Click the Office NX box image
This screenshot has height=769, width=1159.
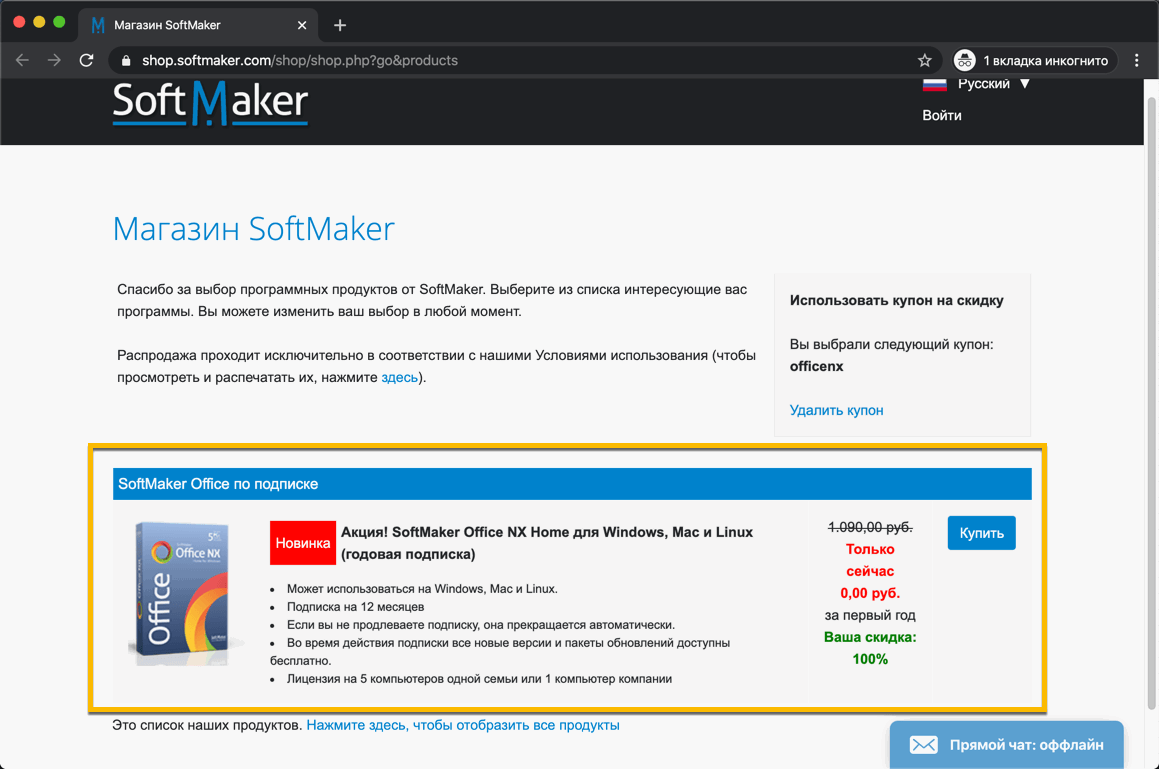(183, 594)
